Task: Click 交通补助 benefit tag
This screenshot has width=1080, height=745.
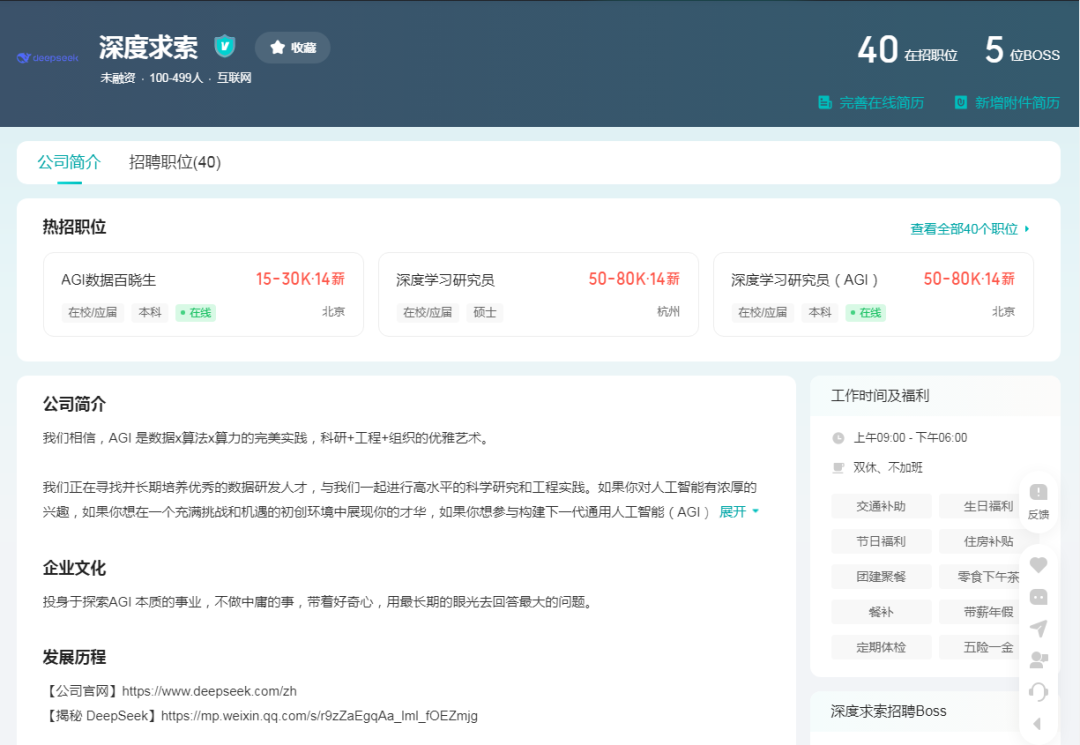Action: tap(881, 506)
